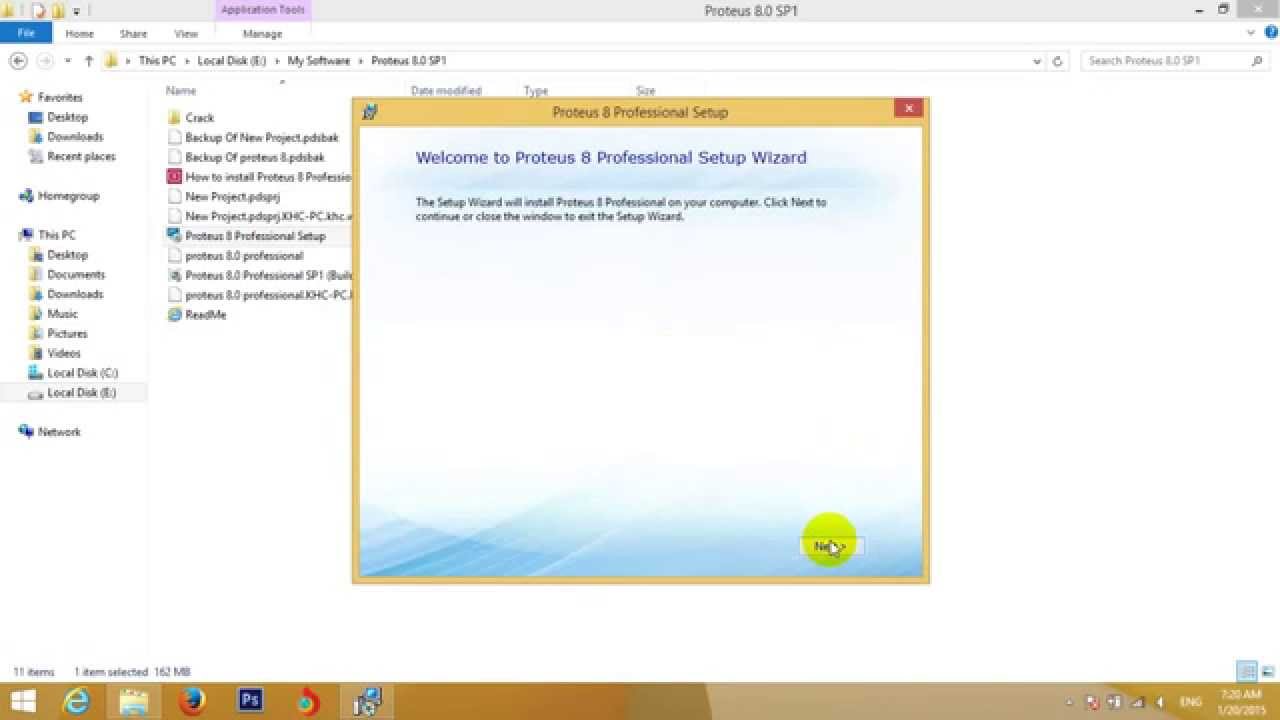1280x720 pixels.
Task: Select Local Disk (C:) in navigation pane
Action: tap(82, 373)
